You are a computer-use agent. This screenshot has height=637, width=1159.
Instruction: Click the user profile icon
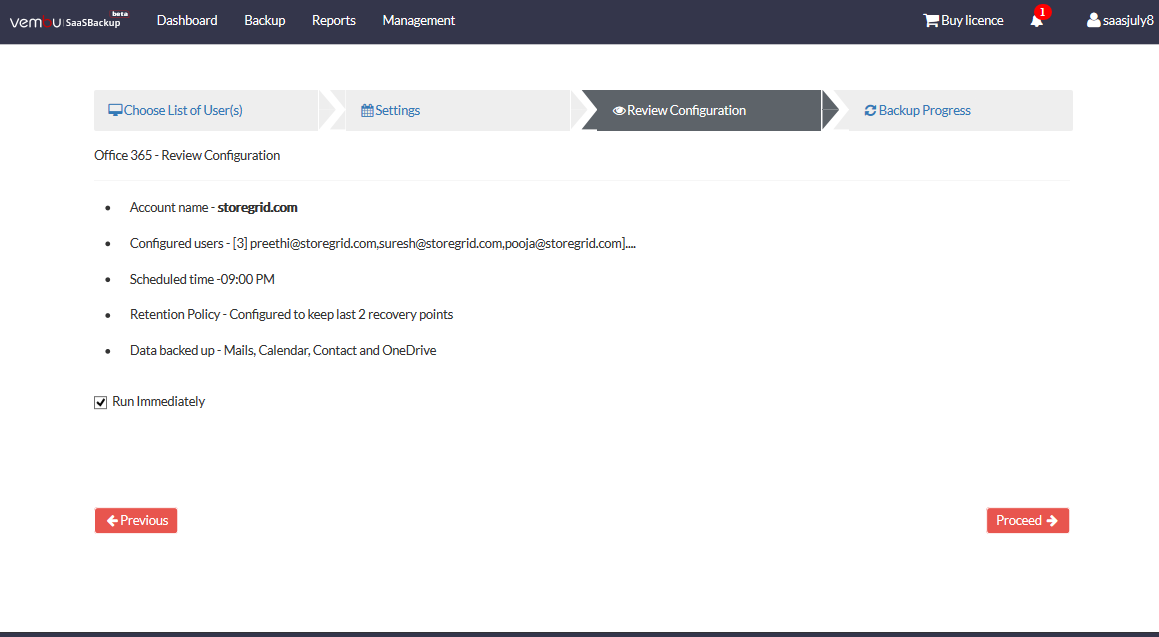click(1093, 21)
